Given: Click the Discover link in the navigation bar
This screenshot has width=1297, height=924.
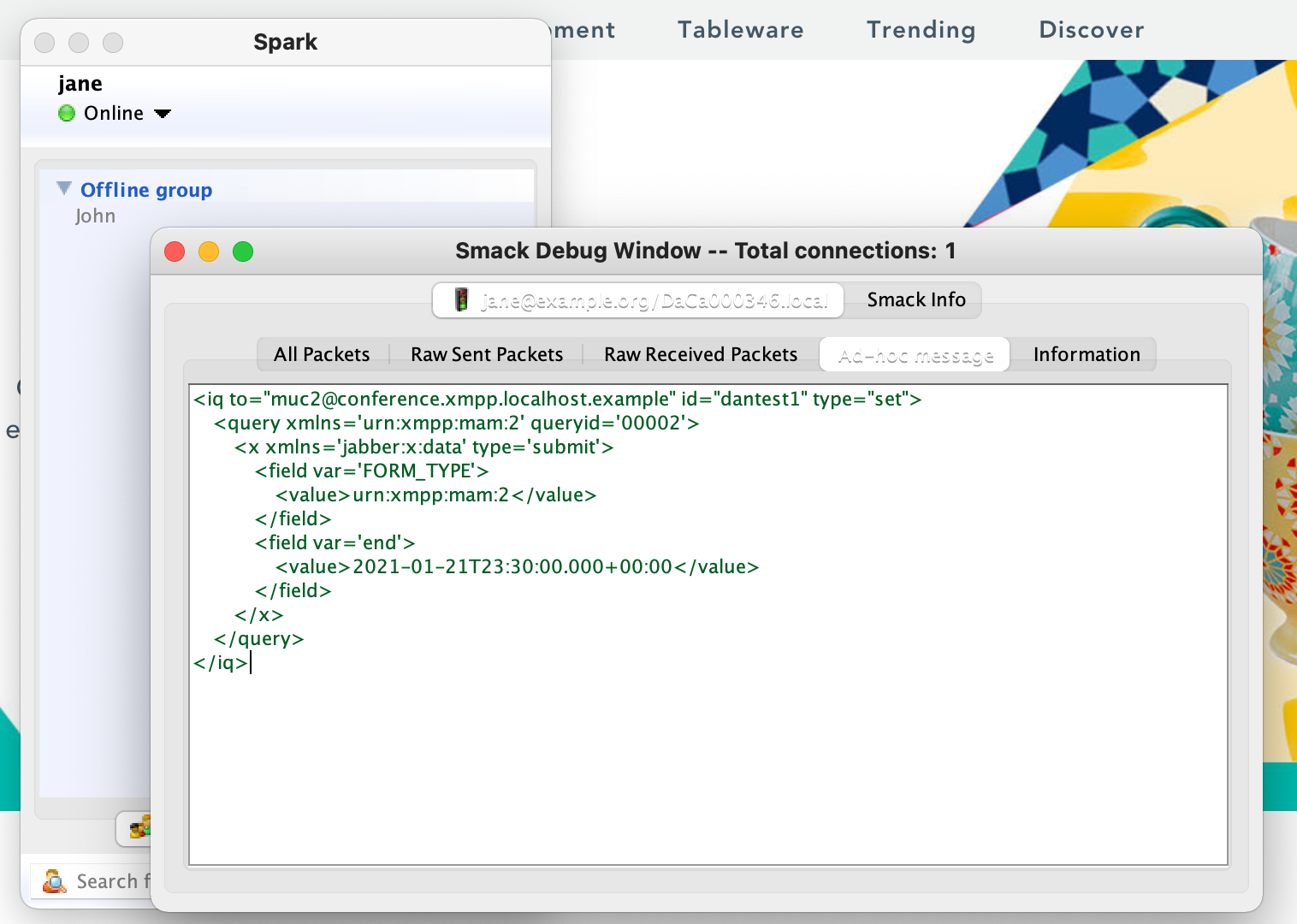Looking at the screenshot, I should click(1091, 30).
